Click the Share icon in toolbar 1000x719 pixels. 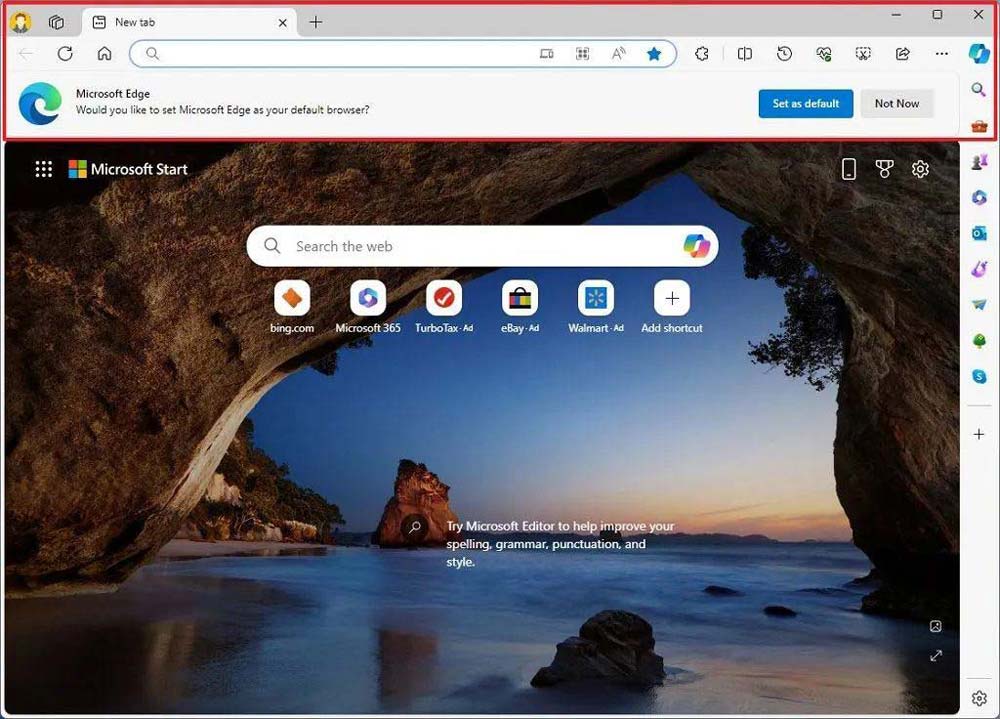pyautogui.click(x=903, y=54)
